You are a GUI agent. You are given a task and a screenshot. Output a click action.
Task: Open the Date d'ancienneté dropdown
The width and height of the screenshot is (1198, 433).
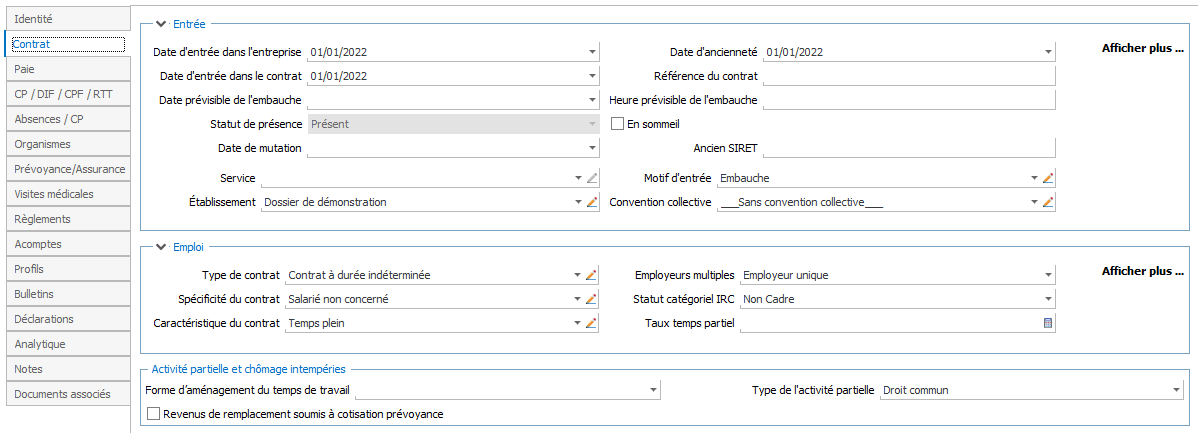point(1048,52)
